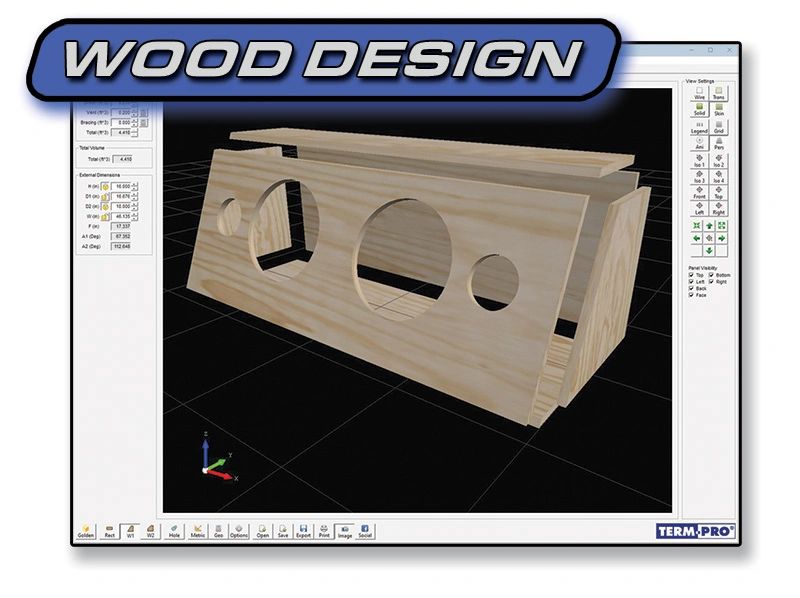The image size is (800, 598).
Task: Pan the view up with the green arrow
Action: click(709, 226)
